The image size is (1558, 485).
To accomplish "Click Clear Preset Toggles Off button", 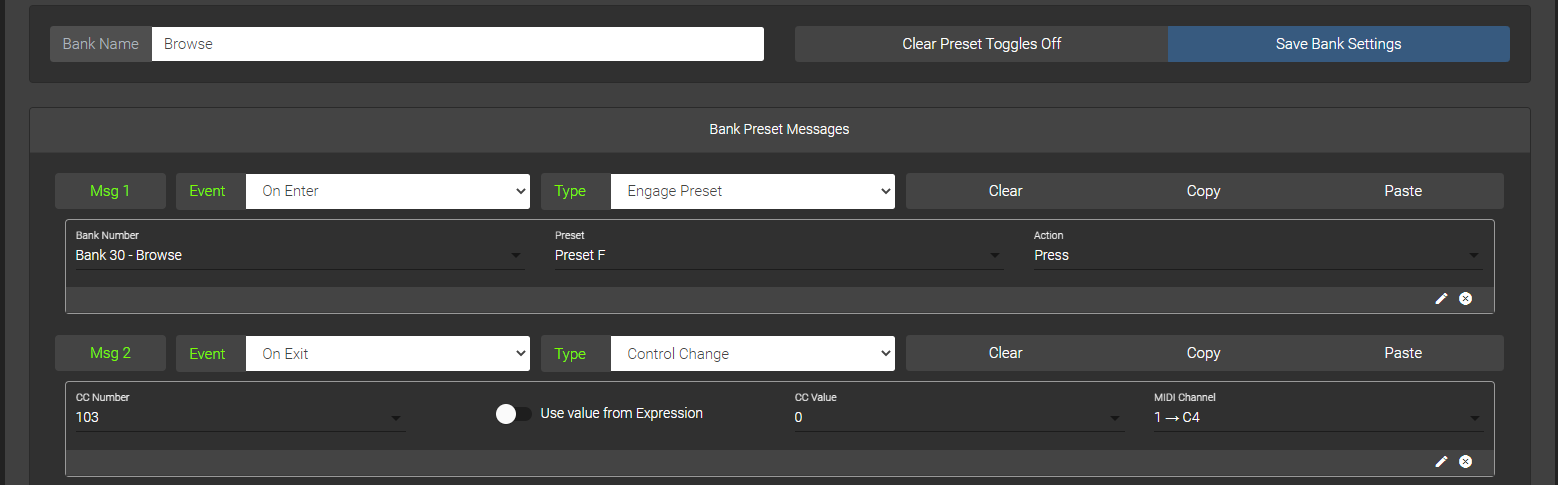I will (981, 44).
